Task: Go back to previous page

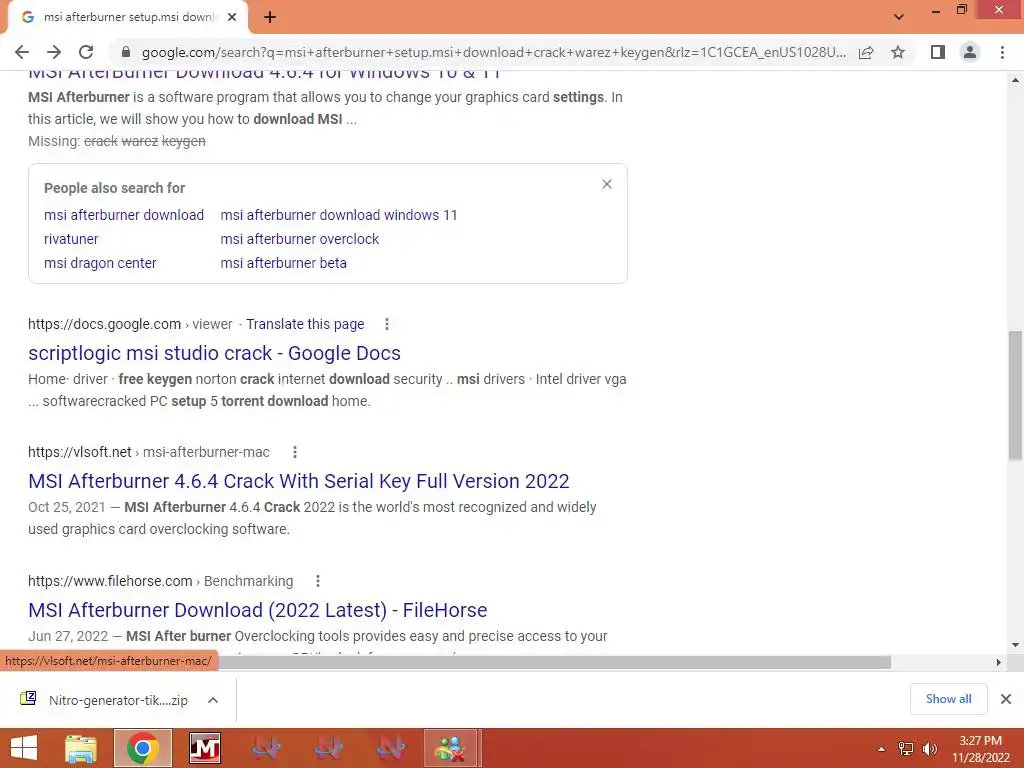Action: tap(22, 52)
